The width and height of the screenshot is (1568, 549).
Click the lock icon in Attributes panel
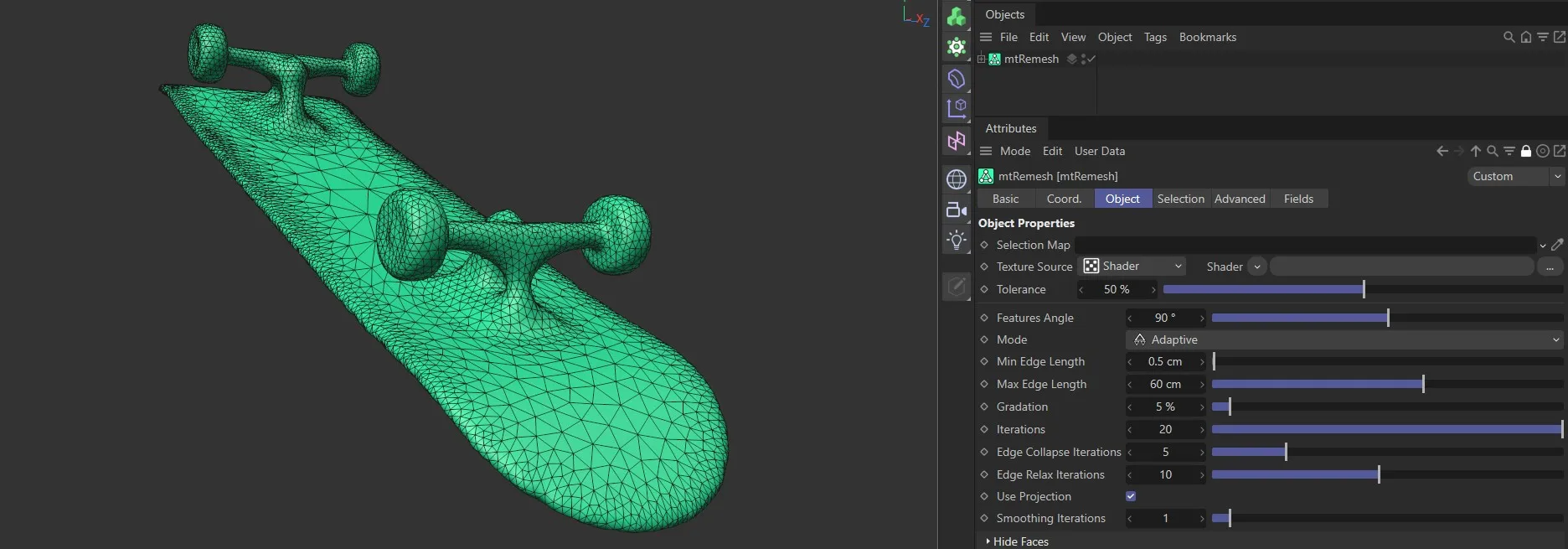click(1526, 152)
